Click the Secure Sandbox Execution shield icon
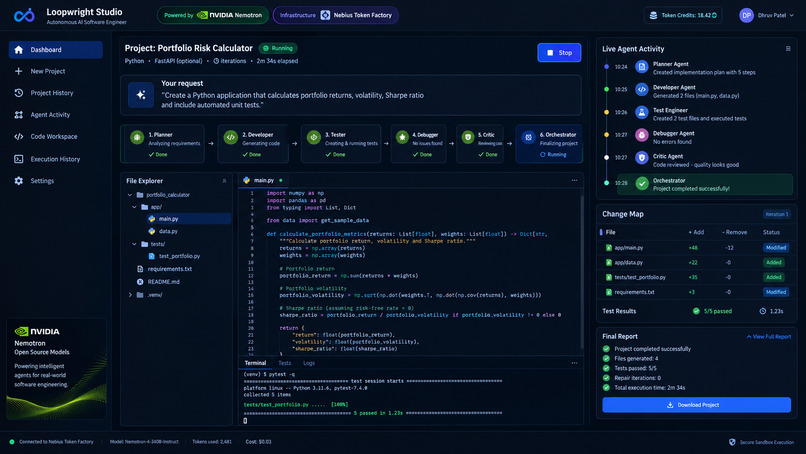The image size is (806, 454). [x=732, y=442]
